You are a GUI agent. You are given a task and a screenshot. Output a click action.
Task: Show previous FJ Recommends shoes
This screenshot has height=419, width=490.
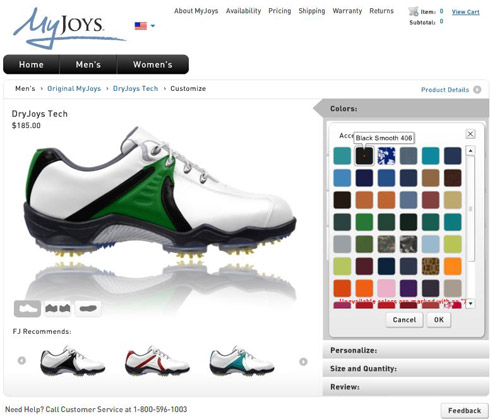(22, 360)
